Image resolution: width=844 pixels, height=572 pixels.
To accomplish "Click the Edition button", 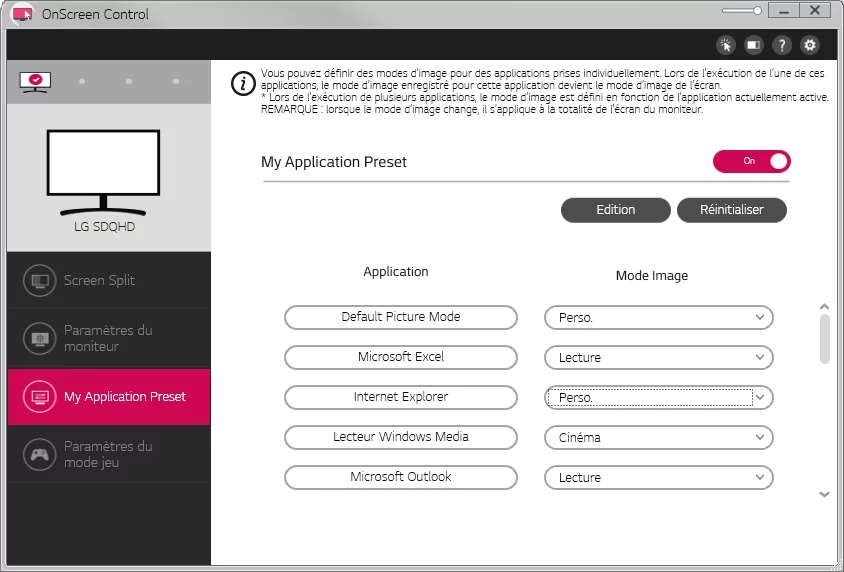I will (x=616, y=210).
